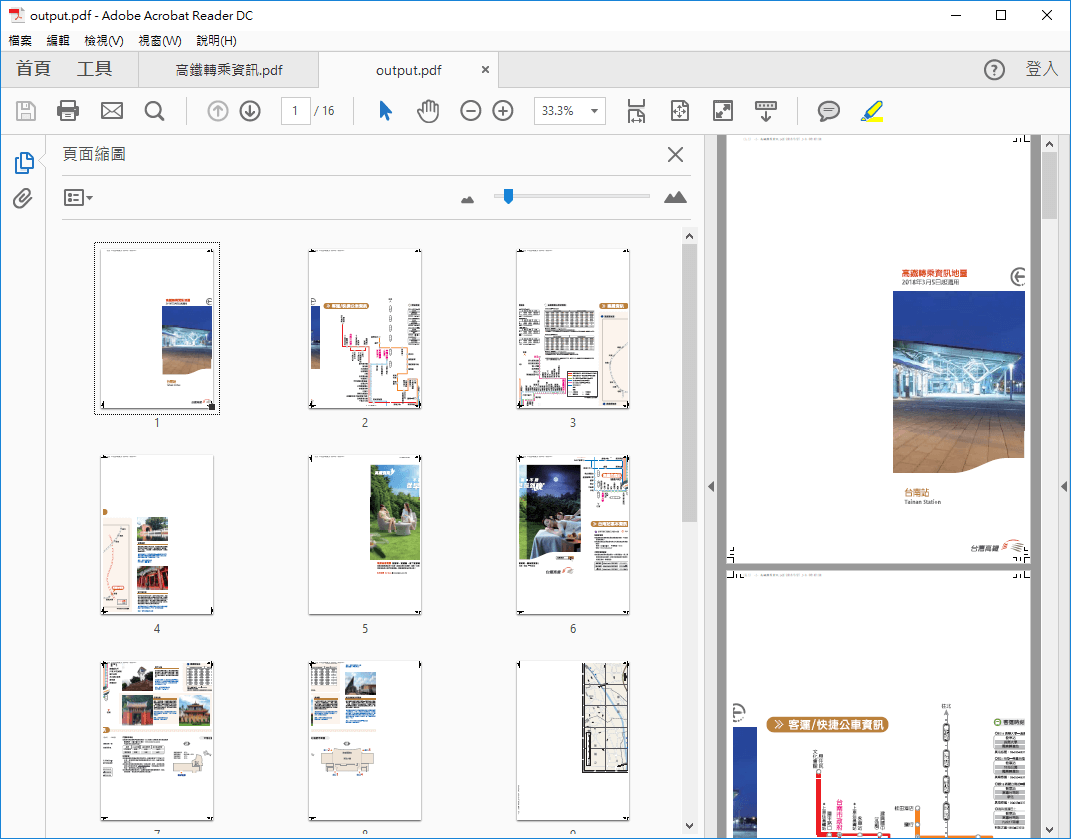The height and width of the screenshot is (839, 1071).
Task: Open thumbnail options dropdown menu
Action: point(79,198)
